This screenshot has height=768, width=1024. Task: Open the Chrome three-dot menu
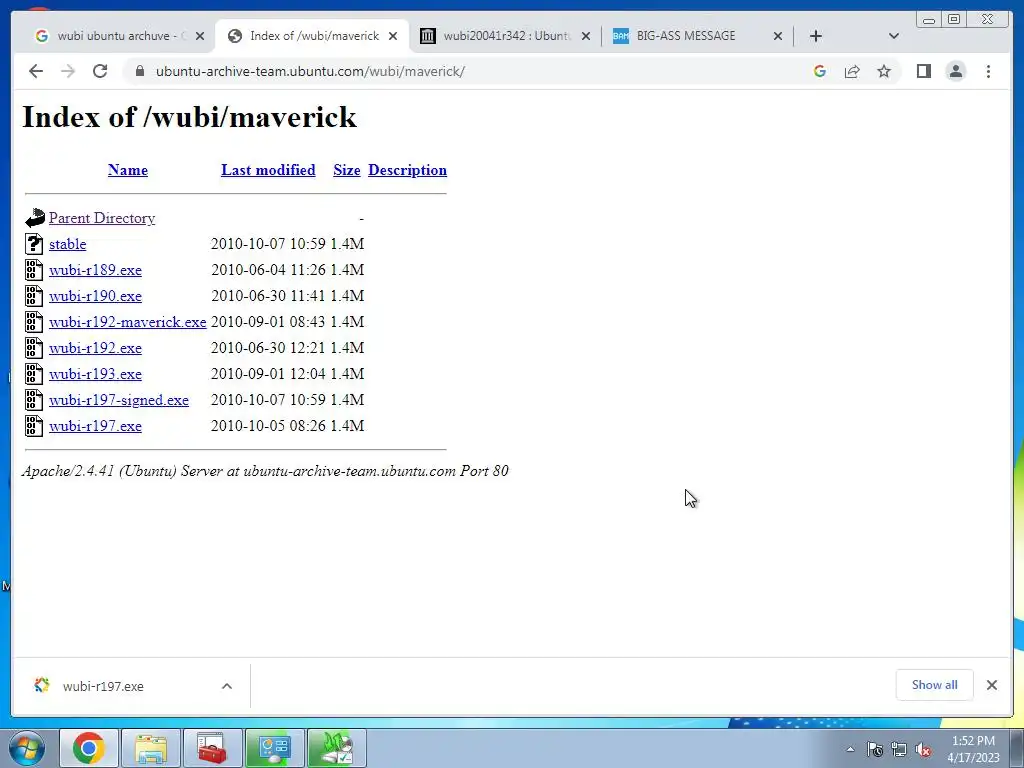pos(988,71)
